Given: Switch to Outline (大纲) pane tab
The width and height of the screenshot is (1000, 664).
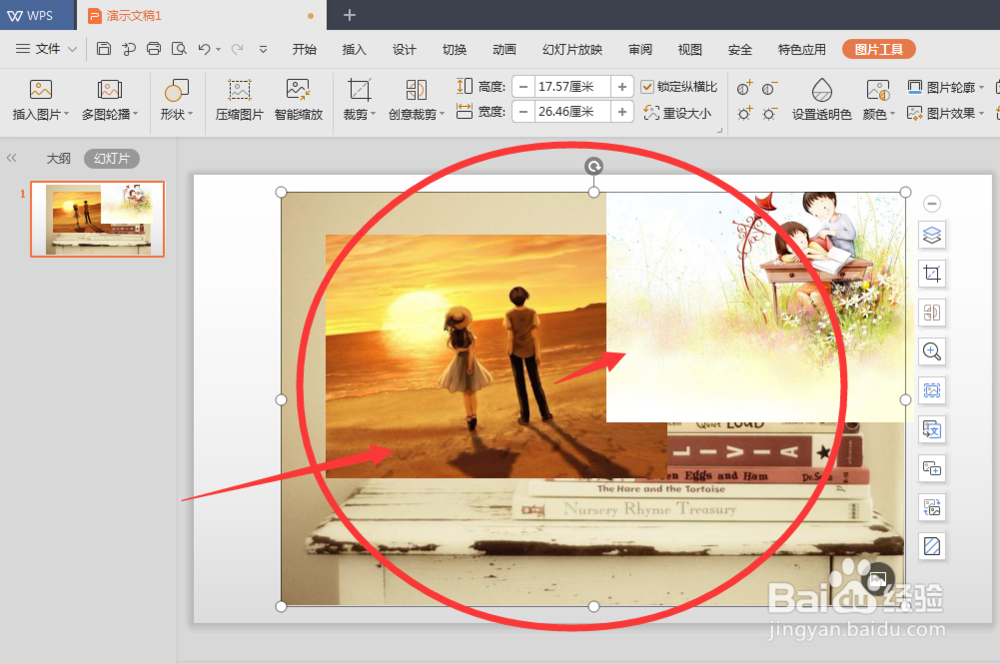Looking at the screenshot, I should point(58,158).
